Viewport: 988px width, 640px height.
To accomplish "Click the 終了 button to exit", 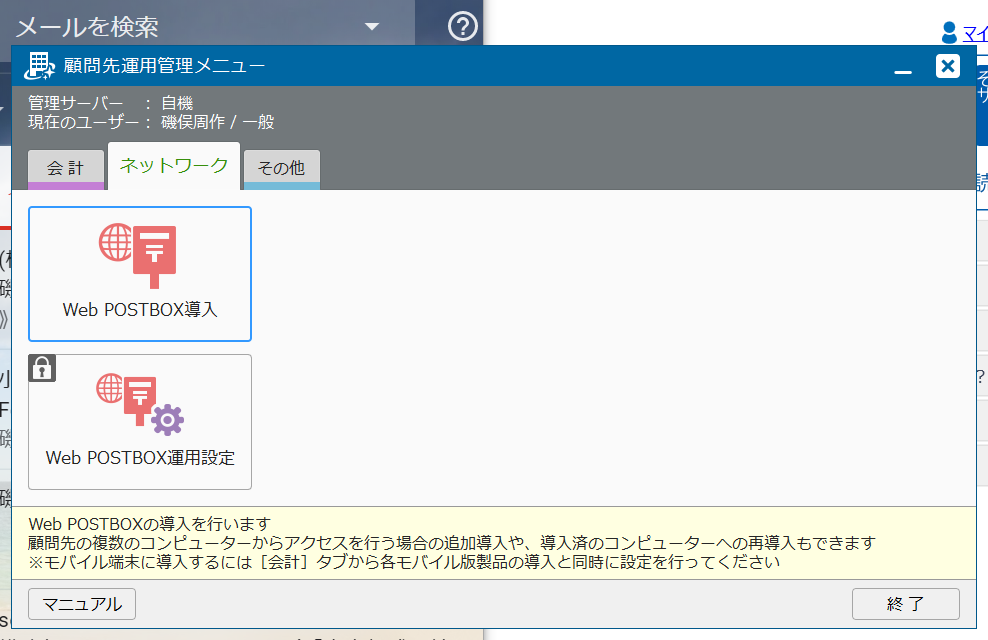I will click(905, 604).
